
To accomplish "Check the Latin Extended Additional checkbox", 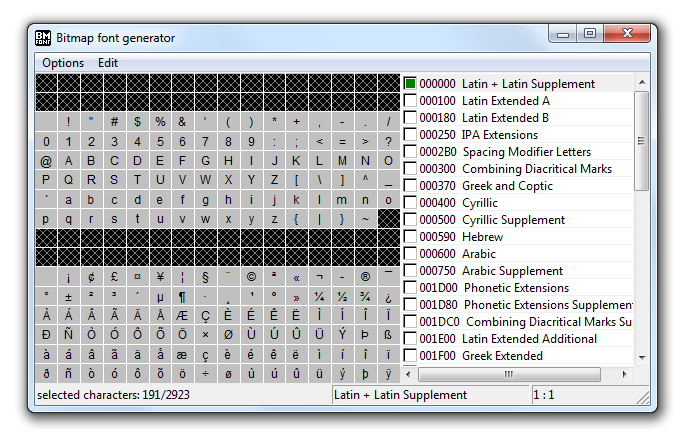I will click(x=410, y=339).
